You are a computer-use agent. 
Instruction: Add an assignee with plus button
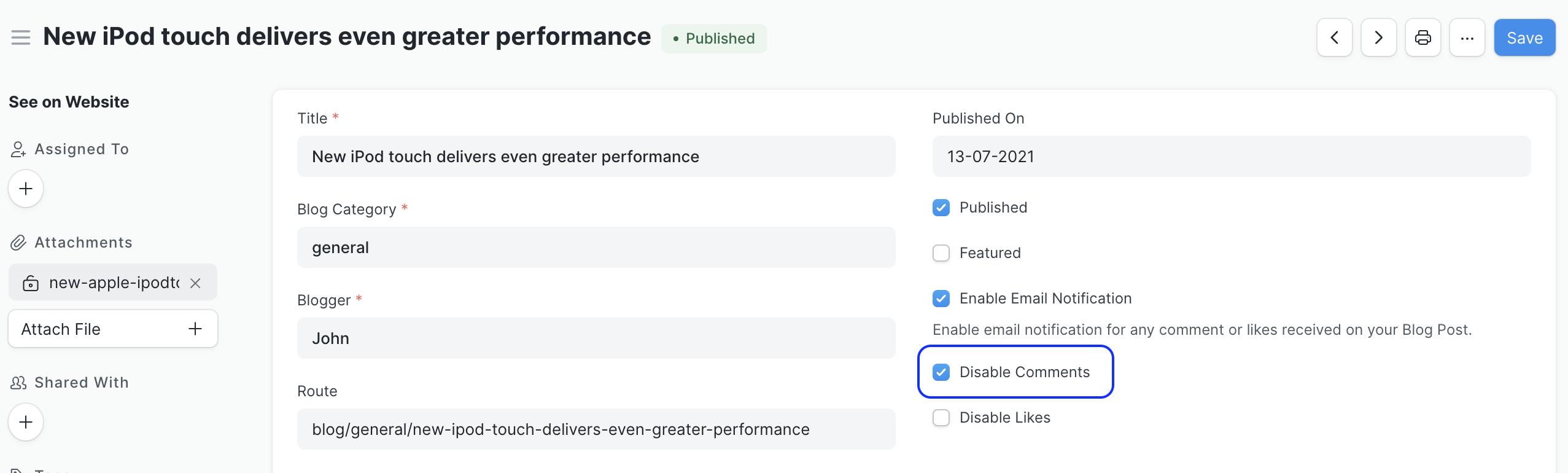click(x=26, y=189)
